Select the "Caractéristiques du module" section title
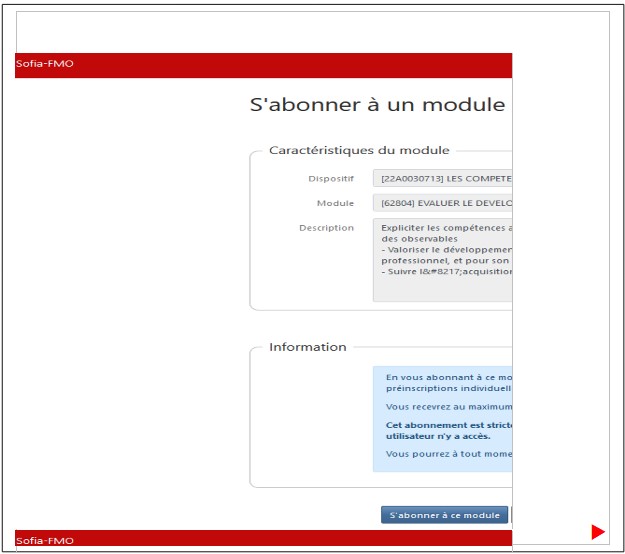625x554 pixels. pyautogui.click(x=359, y=150)
